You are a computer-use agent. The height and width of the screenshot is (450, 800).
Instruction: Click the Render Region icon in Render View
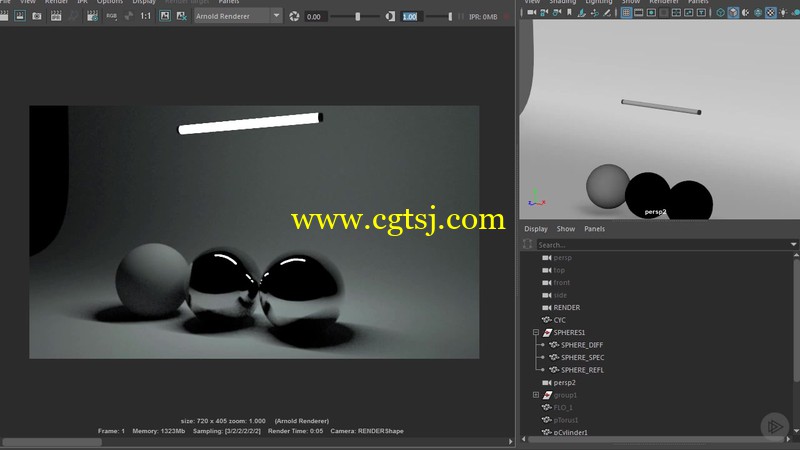click(20, 16)
